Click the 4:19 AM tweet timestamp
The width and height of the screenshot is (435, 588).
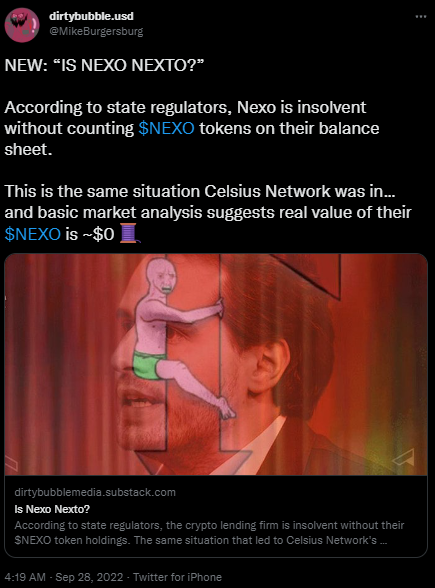click(25, 577)
